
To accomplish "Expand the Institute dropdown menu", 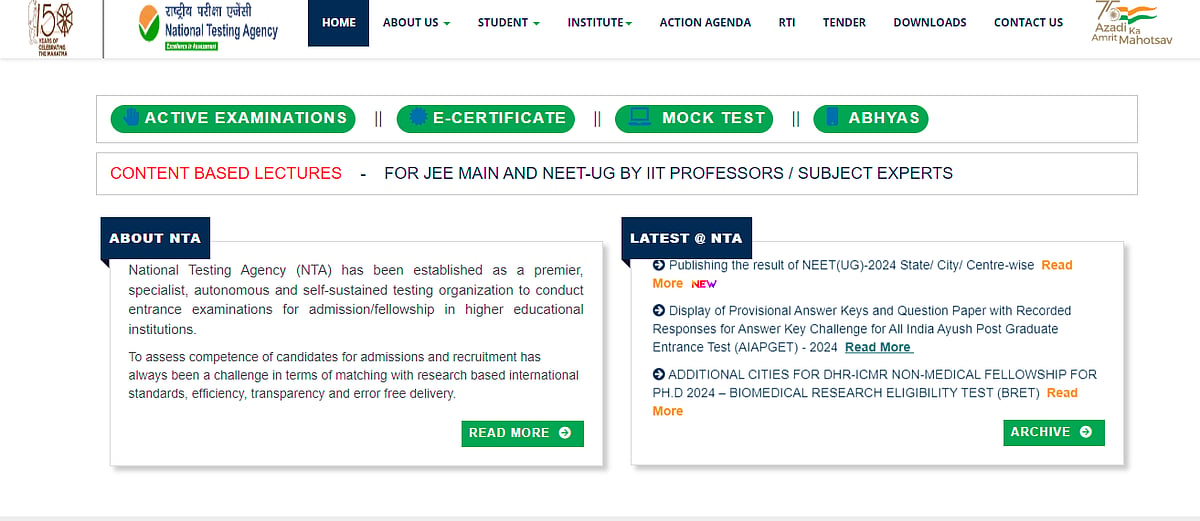I will coord(600,23).
